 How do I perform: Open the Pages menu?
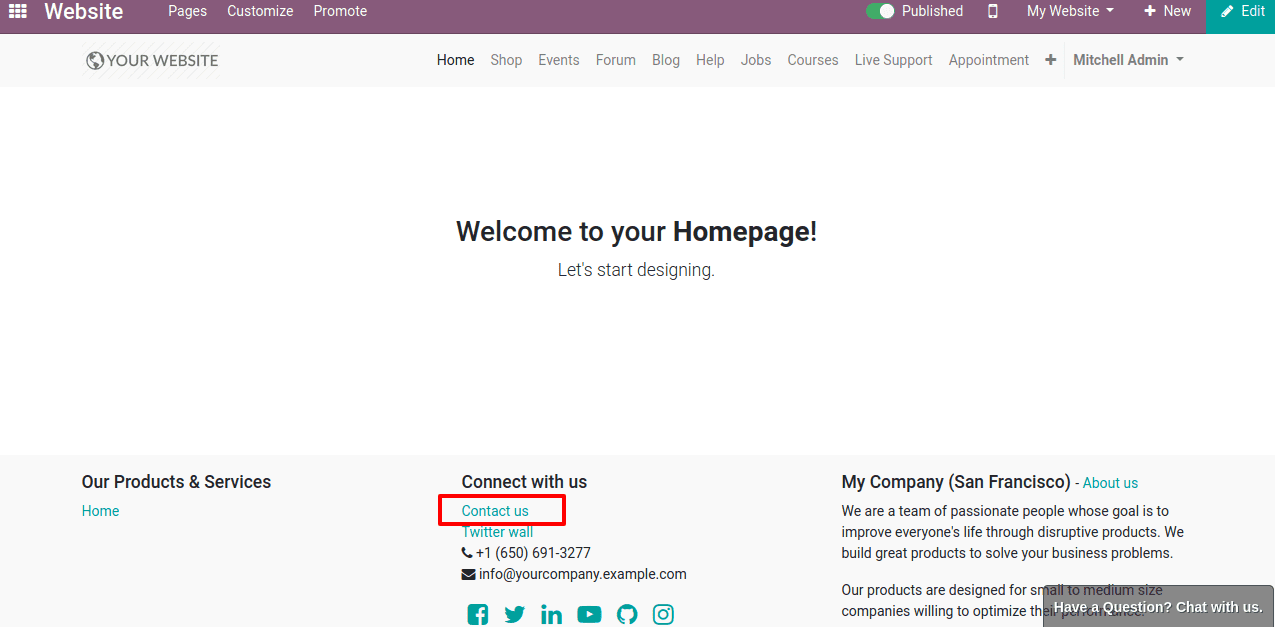(187, 11)
